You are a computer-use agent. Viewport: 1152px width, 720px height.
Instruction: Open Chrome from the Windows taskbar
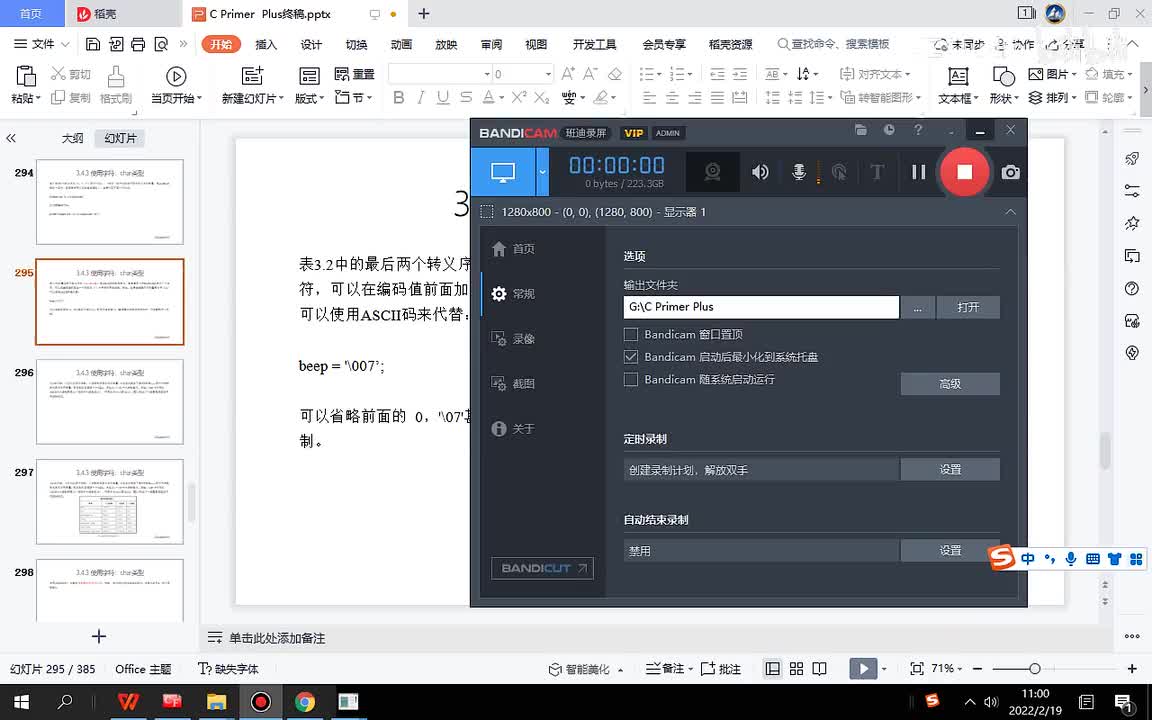[x=304, y=702]
